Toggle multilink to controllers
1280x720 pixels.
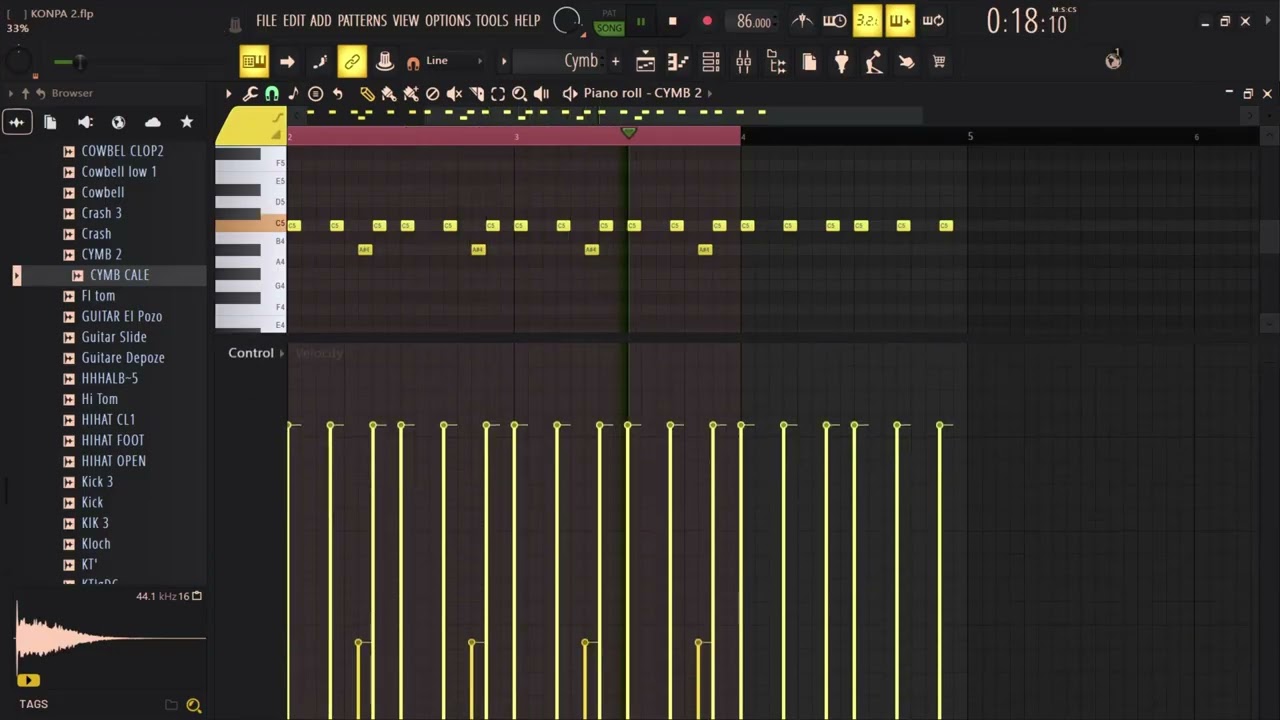352,62
